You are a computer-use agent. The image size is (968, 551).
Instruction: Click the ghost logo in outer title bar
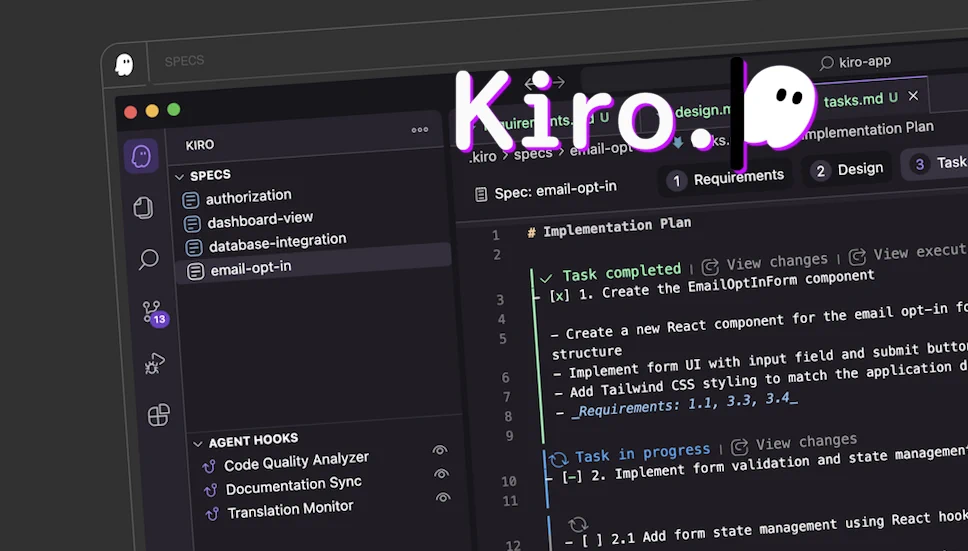click(x=124, y=64)
